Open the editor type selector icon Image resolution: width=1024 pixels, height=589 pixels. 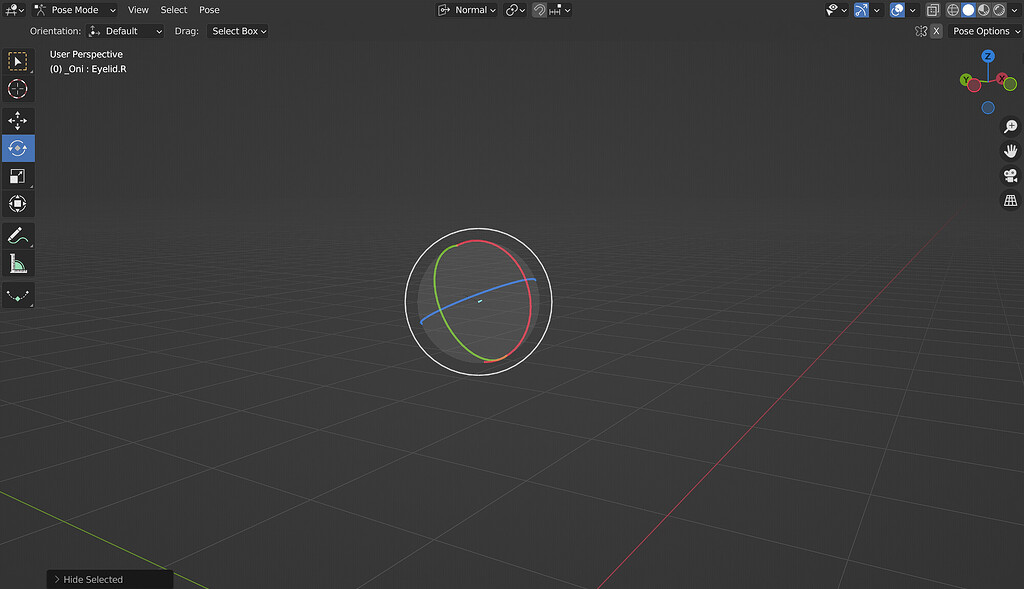tap(14, 10)
